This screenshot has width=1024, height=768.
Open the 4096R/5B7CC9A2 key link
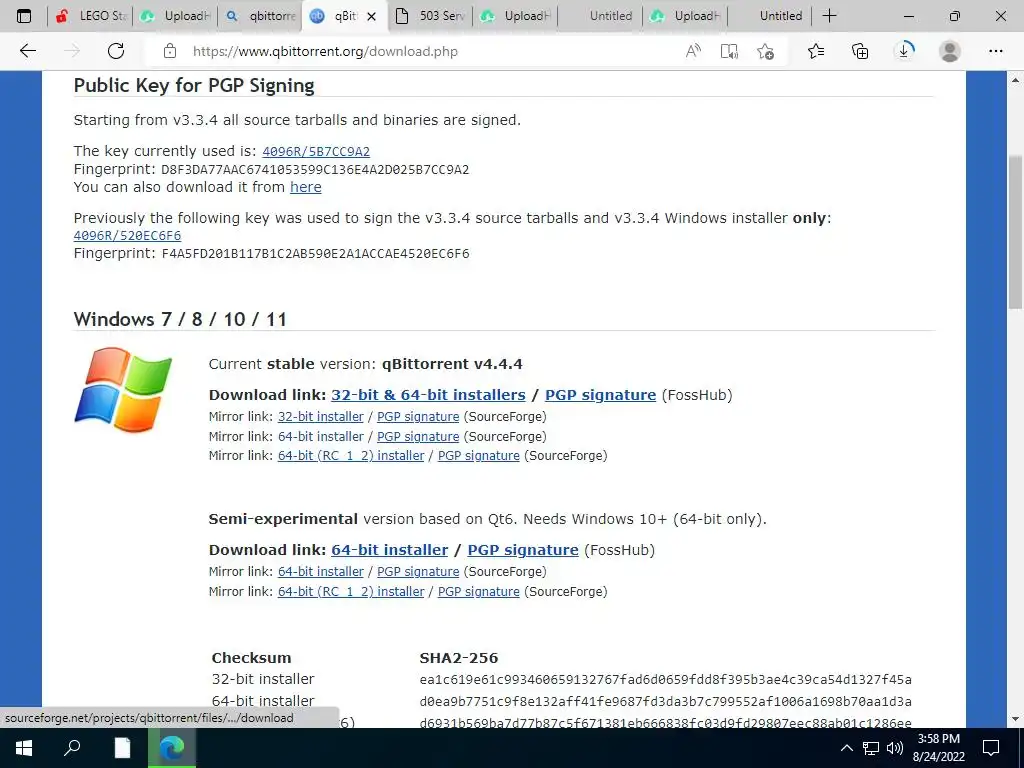pos(316,152)
